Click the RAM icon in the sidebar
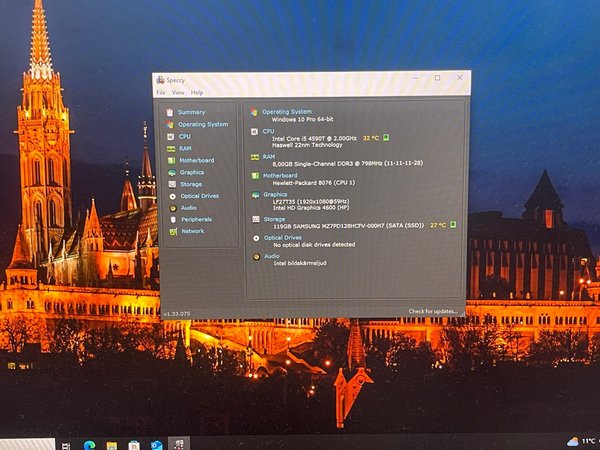This screenshot has height=450, width=600. point(171,148)
